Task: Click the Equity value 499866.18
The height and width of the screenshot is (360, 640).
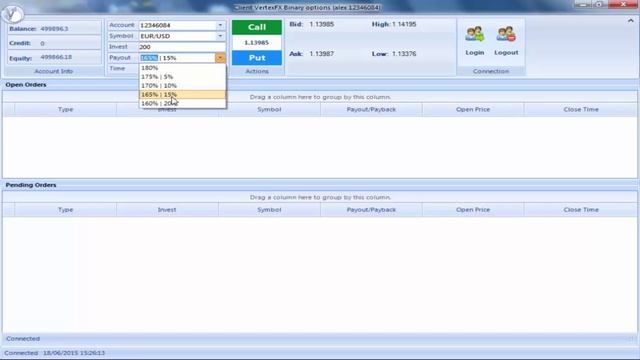Action: click(x=56, y=57)
